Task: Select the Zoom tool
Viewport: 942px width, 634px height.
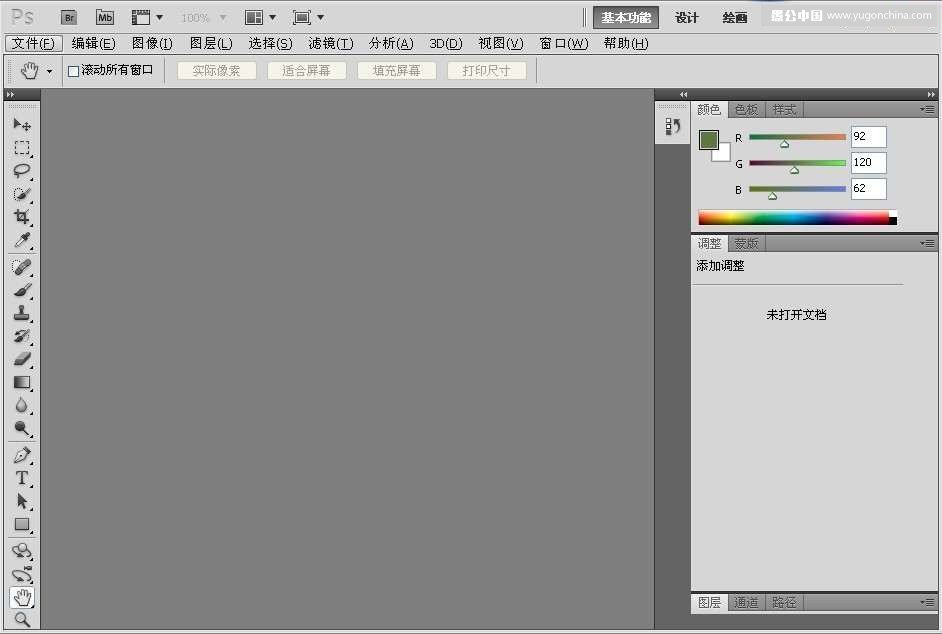Action: (x=22, y=620)
